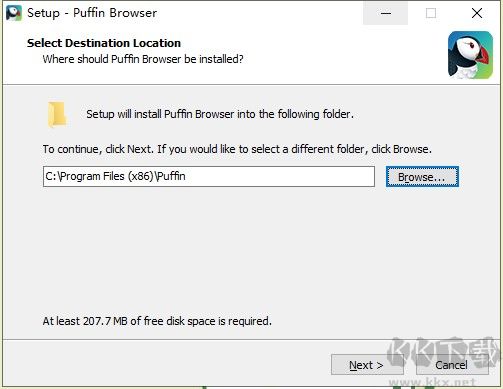Open the Browse folder dialog

point(422,177)
